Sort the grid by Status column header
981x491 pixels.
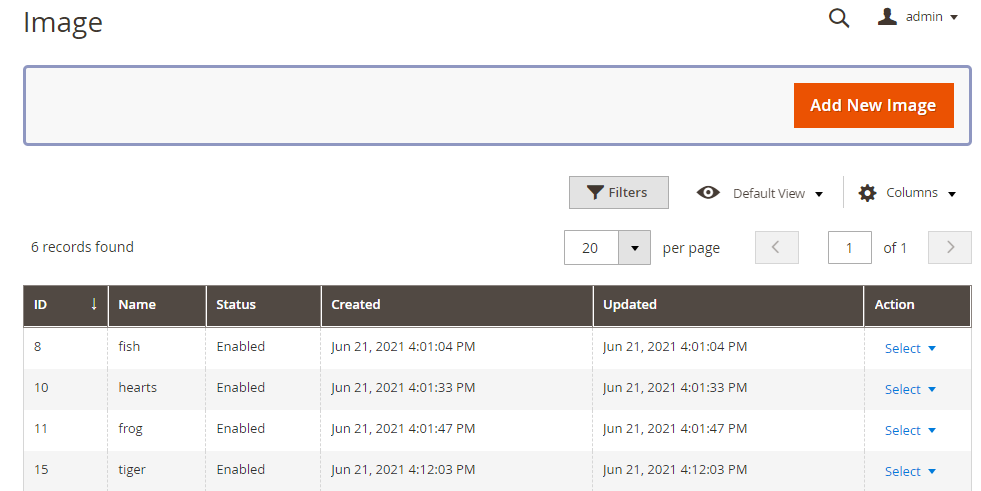click(x=236, y=305)
